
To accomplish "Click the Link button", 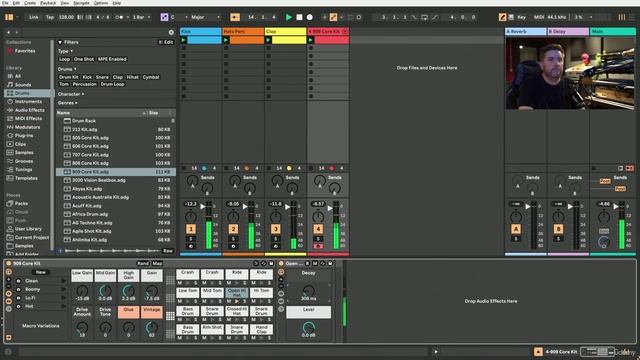I will (x=33, y=17).
